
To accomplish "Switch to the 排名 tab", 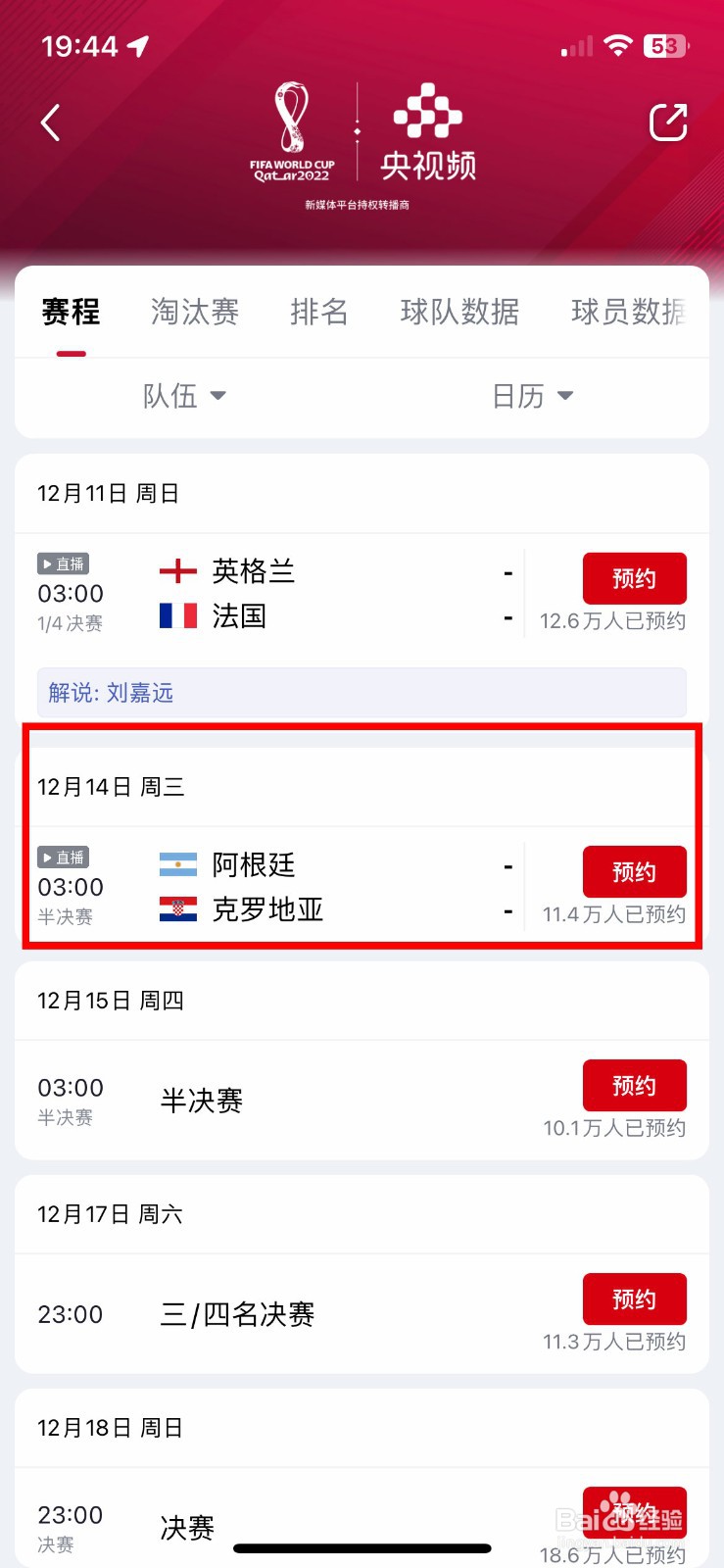I will tap(319, 312).
